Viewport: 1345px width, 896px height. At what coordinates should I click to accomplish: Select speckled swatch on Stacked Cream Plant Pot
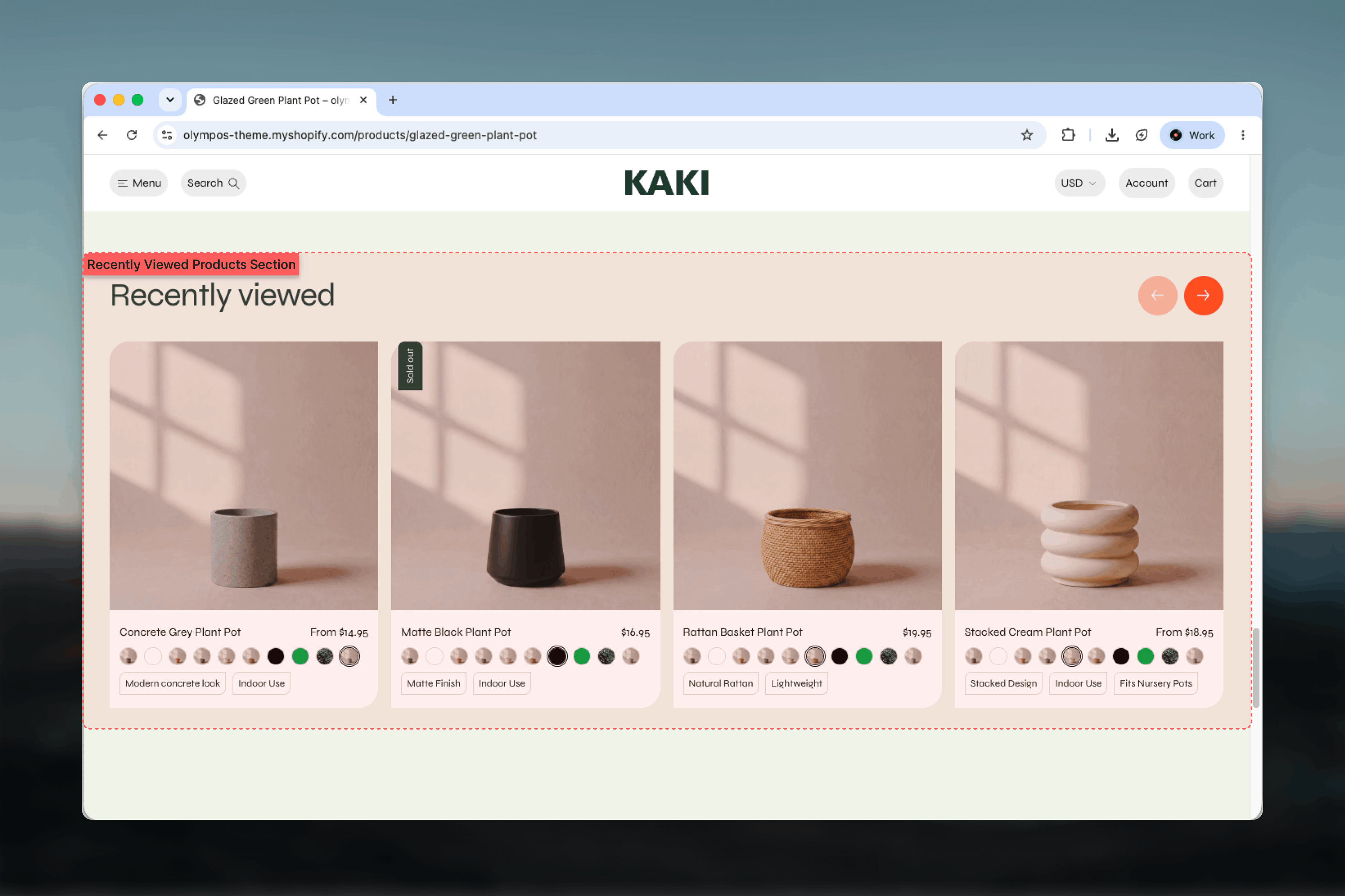1170,656
